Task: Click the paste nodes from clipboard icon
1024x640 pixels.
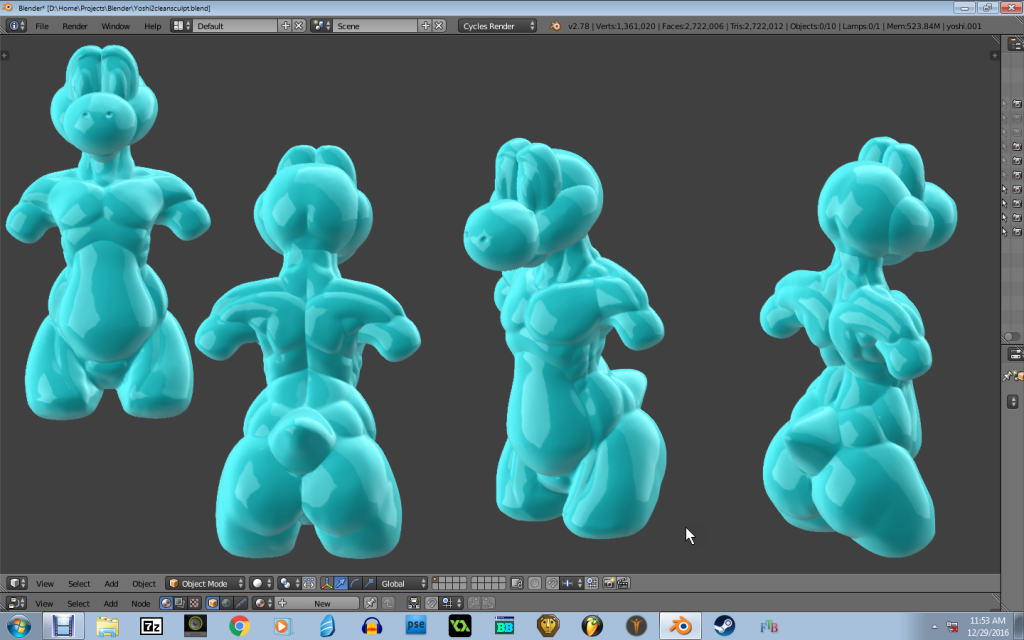Action: tap(488, 603)
